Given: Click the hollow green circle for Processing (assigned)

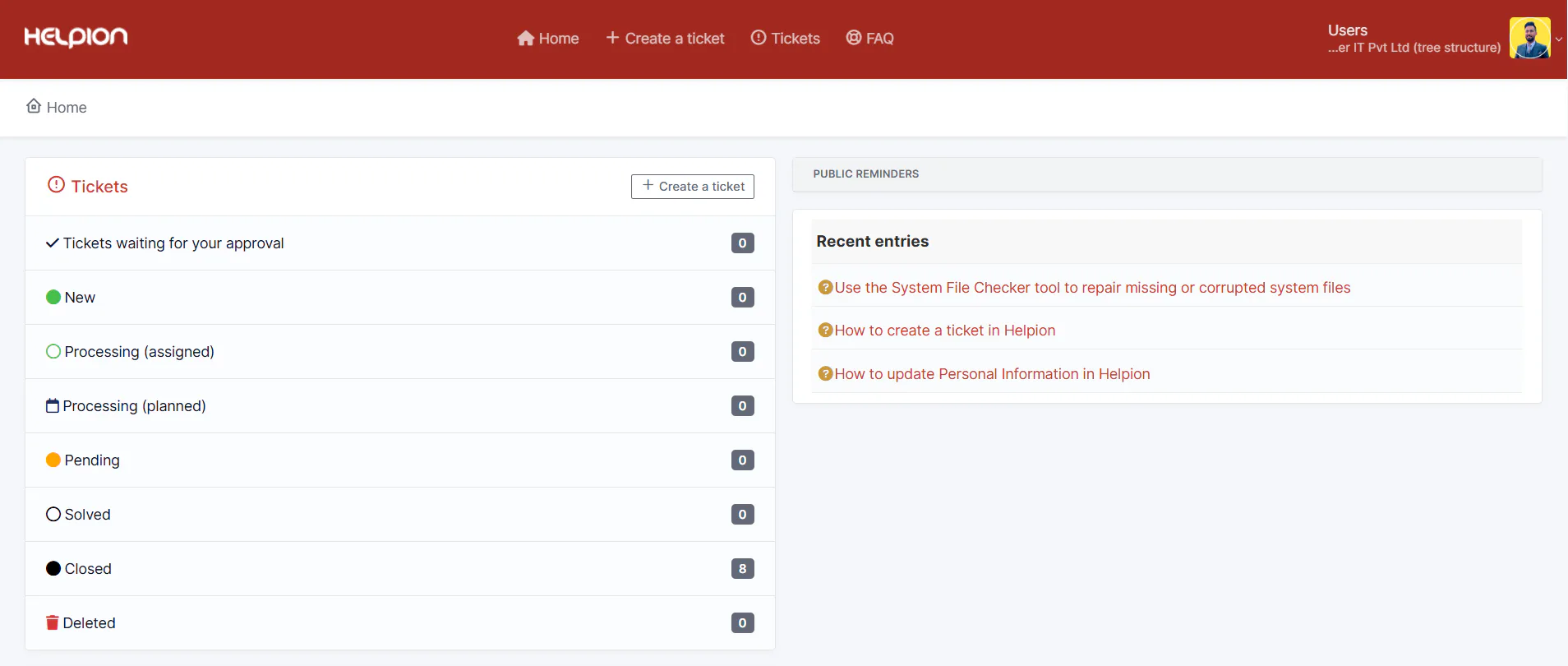Looking at the screenshot, I should 53,351.
